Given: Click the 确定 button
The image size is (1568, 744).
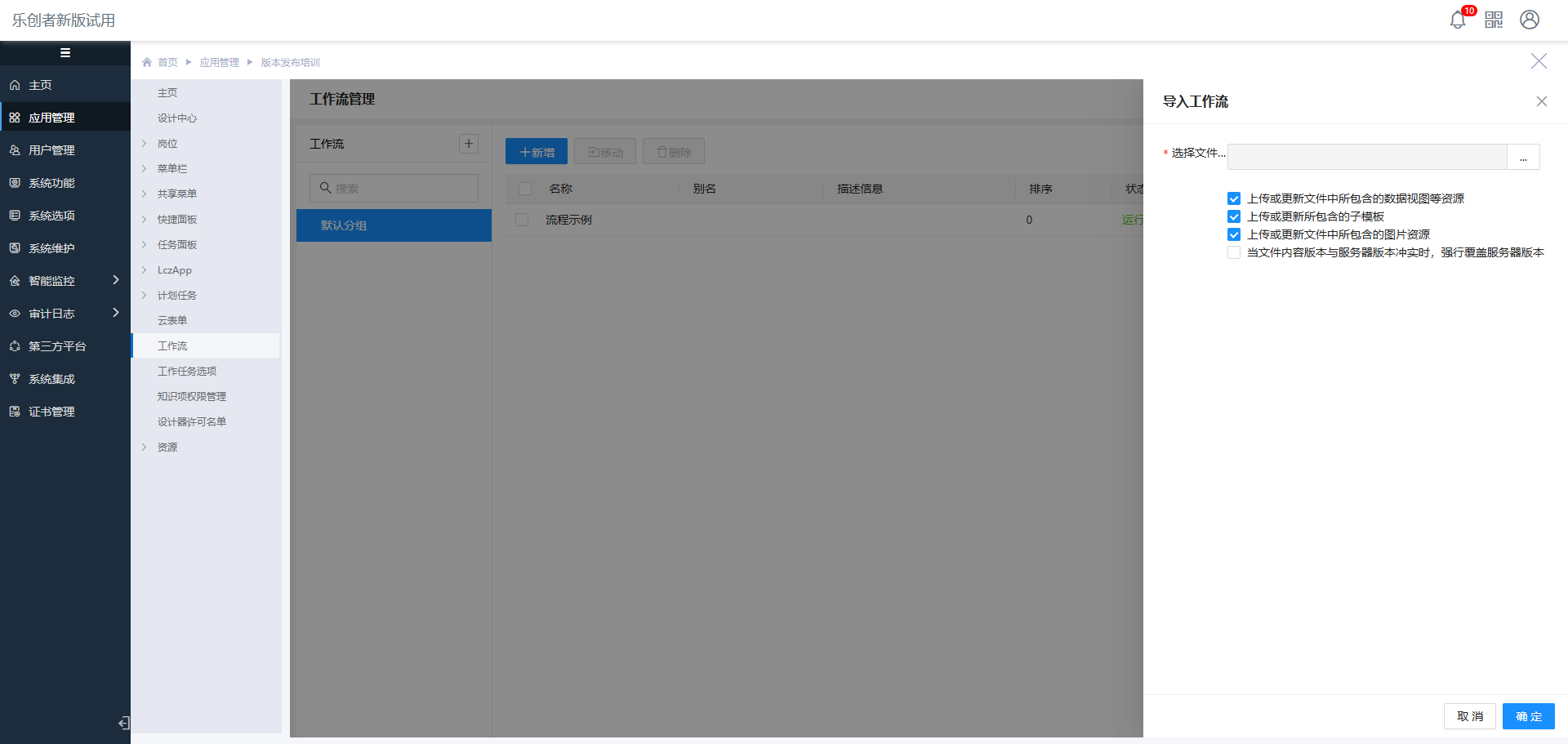Looking at the screenshot, I should pos(1528,716).
